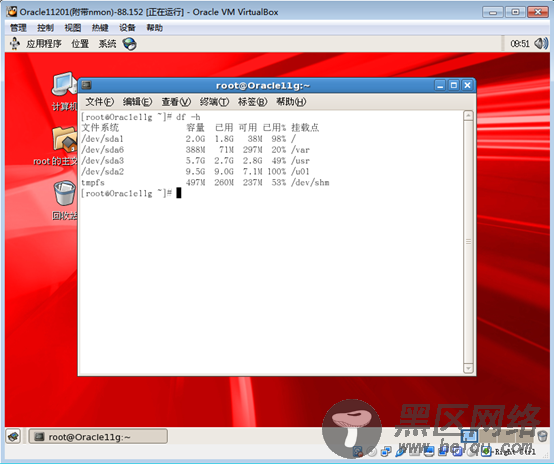Click the 'df -h' command text
Image resolution: width=554 pixels, height=464 pixels.
coord(188,117)
